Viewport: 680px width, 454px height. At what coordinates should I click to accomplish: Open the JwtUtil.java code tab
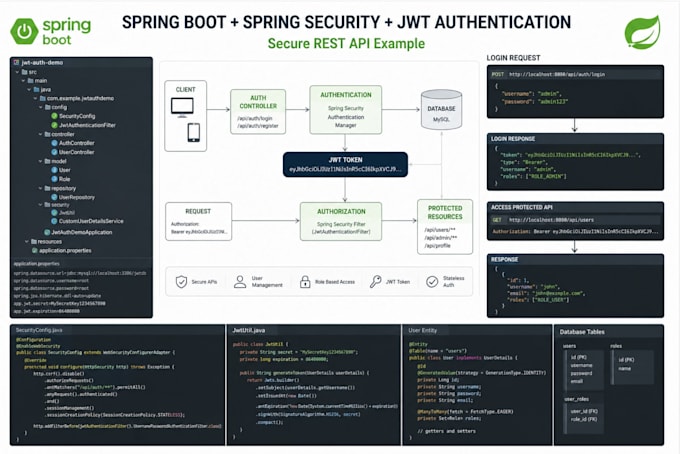pyautogui.click(x=248, y=330)
